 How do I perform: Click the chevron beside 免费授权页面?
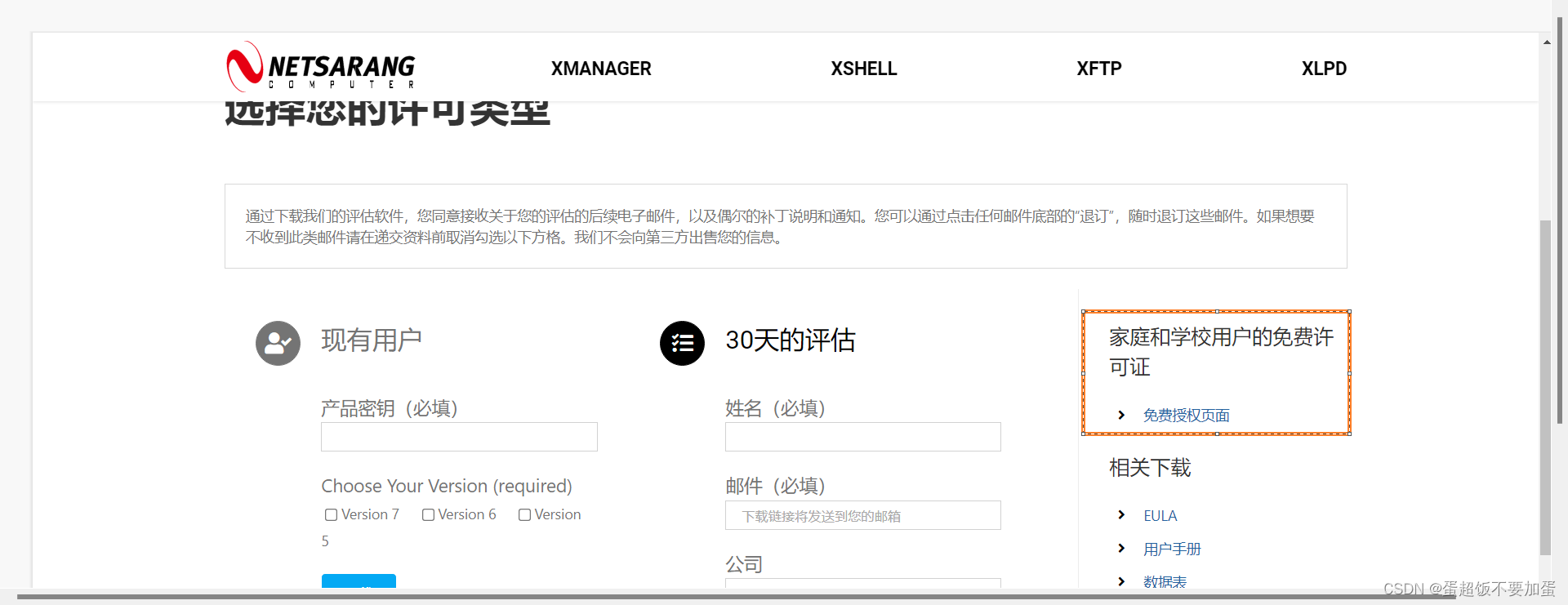point(1121,415)
